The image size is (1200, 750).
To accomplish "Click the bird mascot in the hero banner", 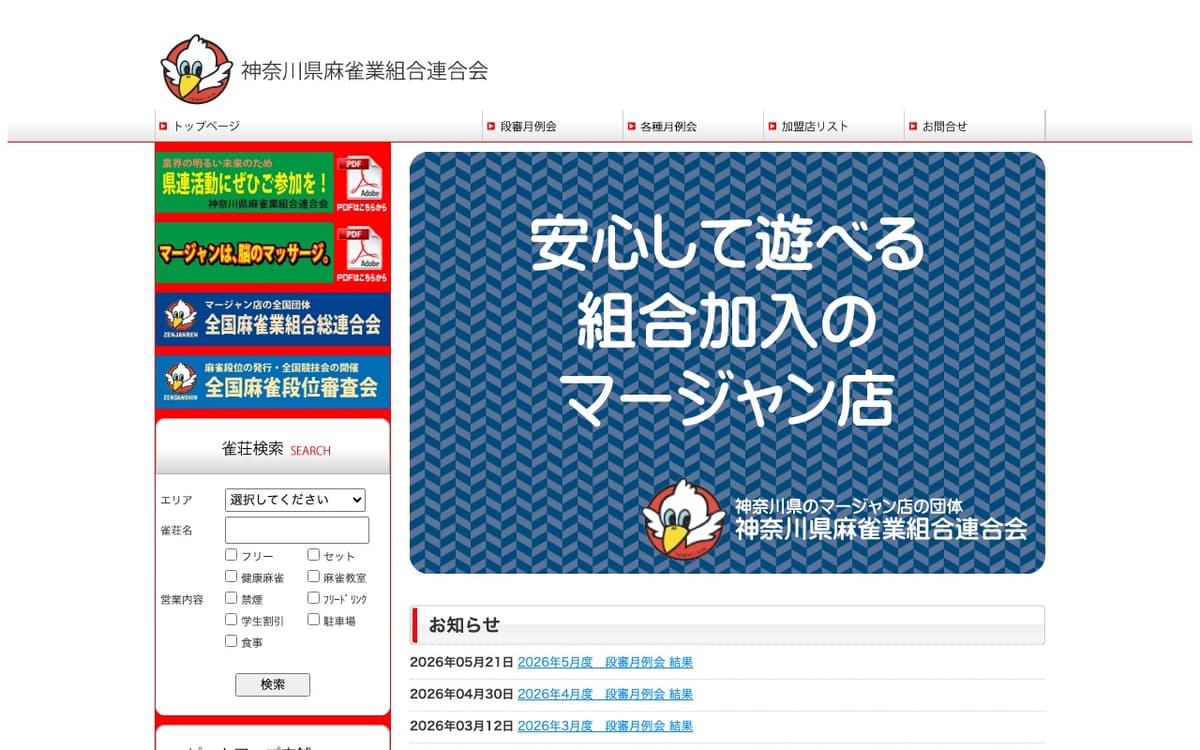I will point(684,518).
